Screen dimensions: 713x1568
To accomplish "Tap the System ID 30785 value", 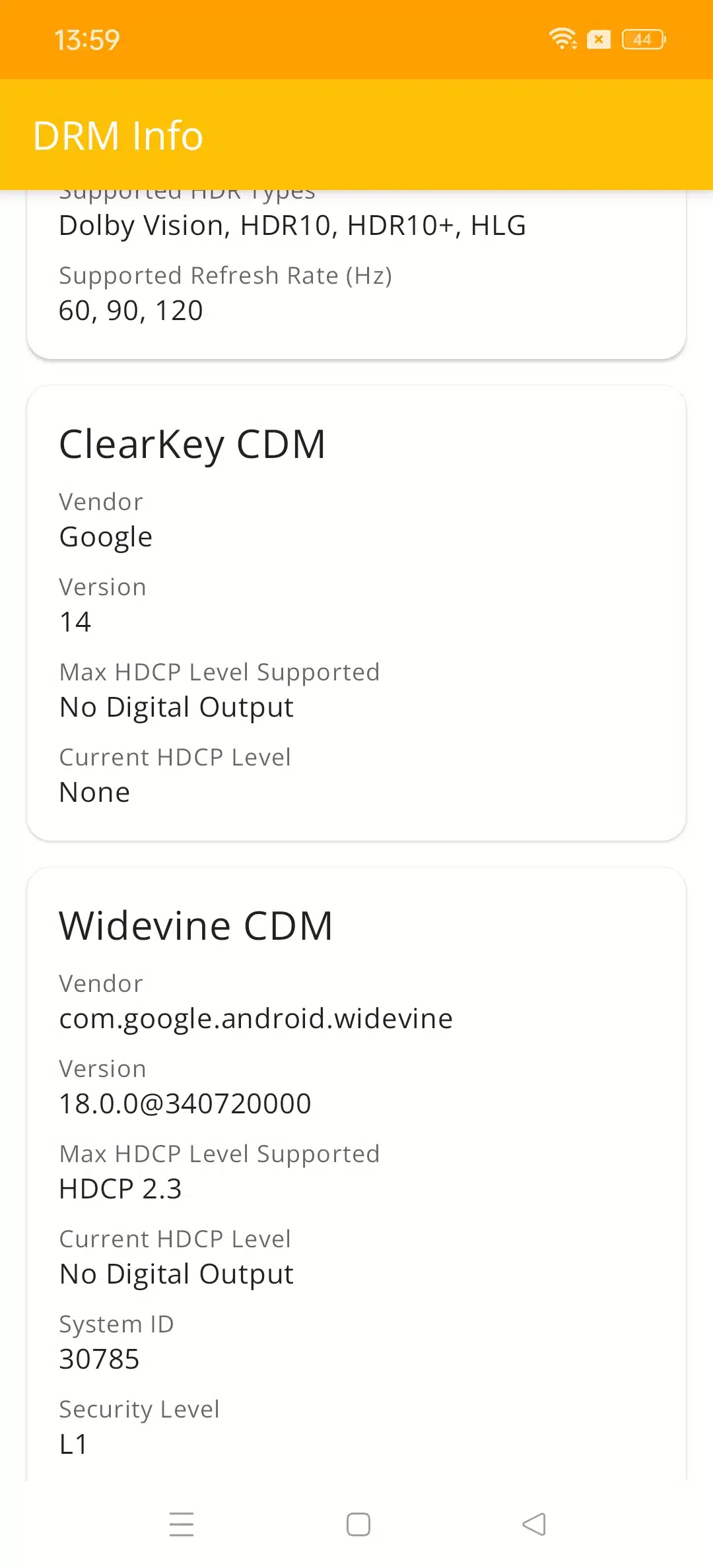I will [x=99, y=1359].
